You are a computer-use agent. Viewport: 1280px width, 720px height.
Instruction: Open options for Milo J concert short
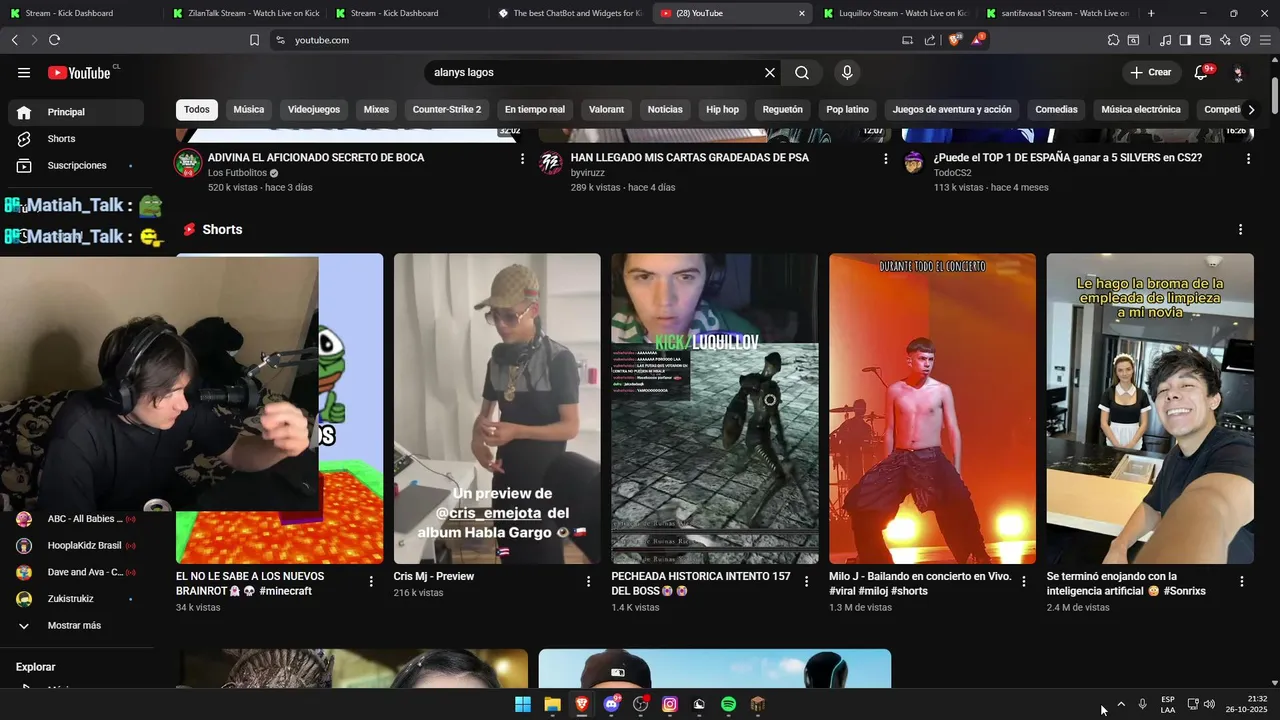[x=1024, y=581]
